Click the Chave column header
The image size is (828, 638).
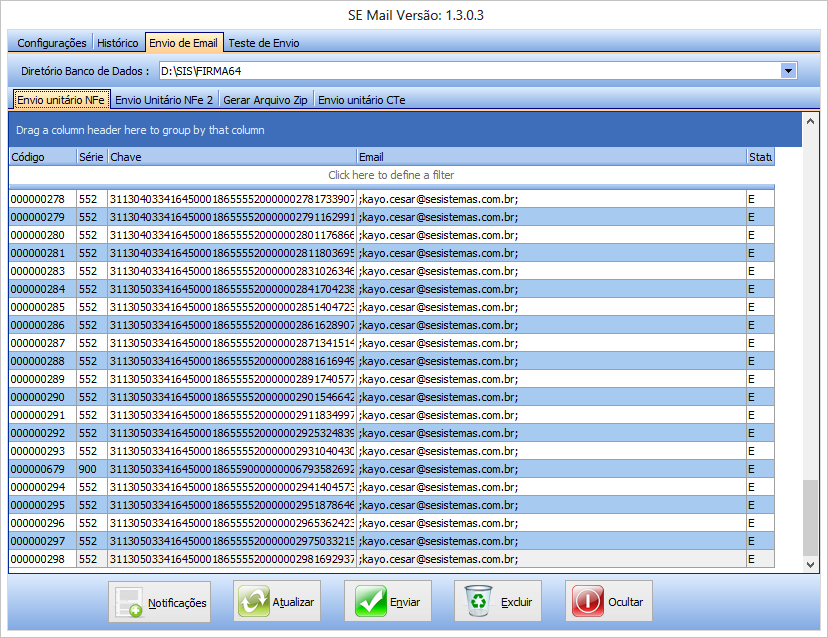231,157
